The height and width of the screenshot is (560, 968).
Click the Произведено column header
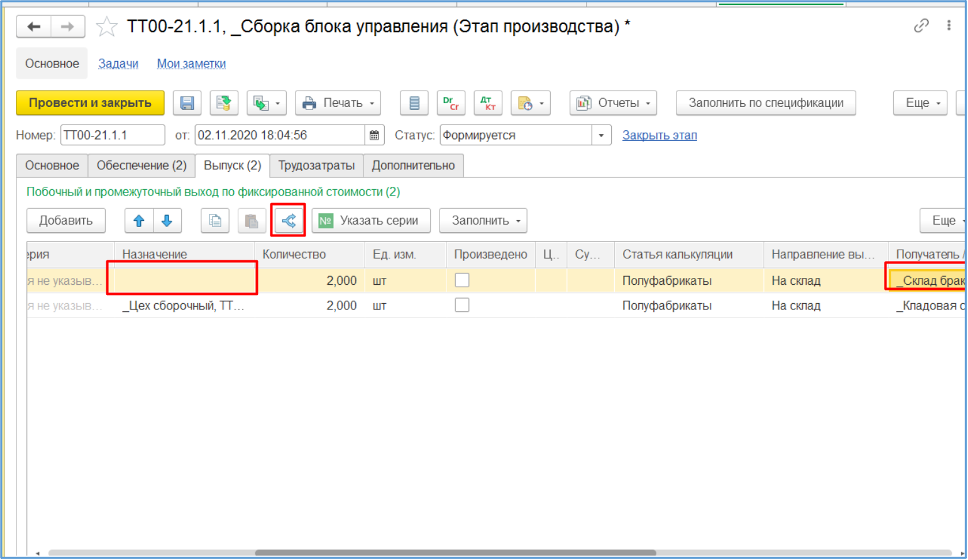pyautogui.click(x=491, y=254)
